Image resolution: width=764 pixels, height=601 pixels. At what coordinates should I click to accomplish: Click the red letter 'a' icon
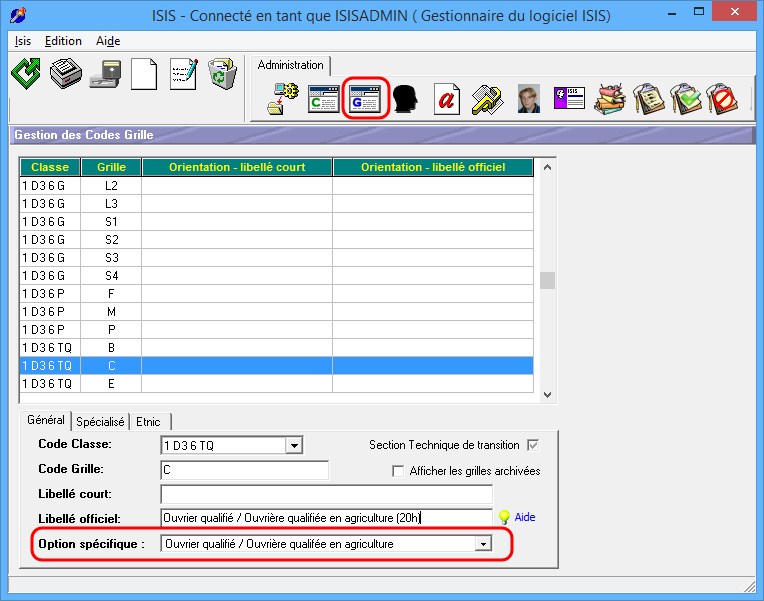446,99
